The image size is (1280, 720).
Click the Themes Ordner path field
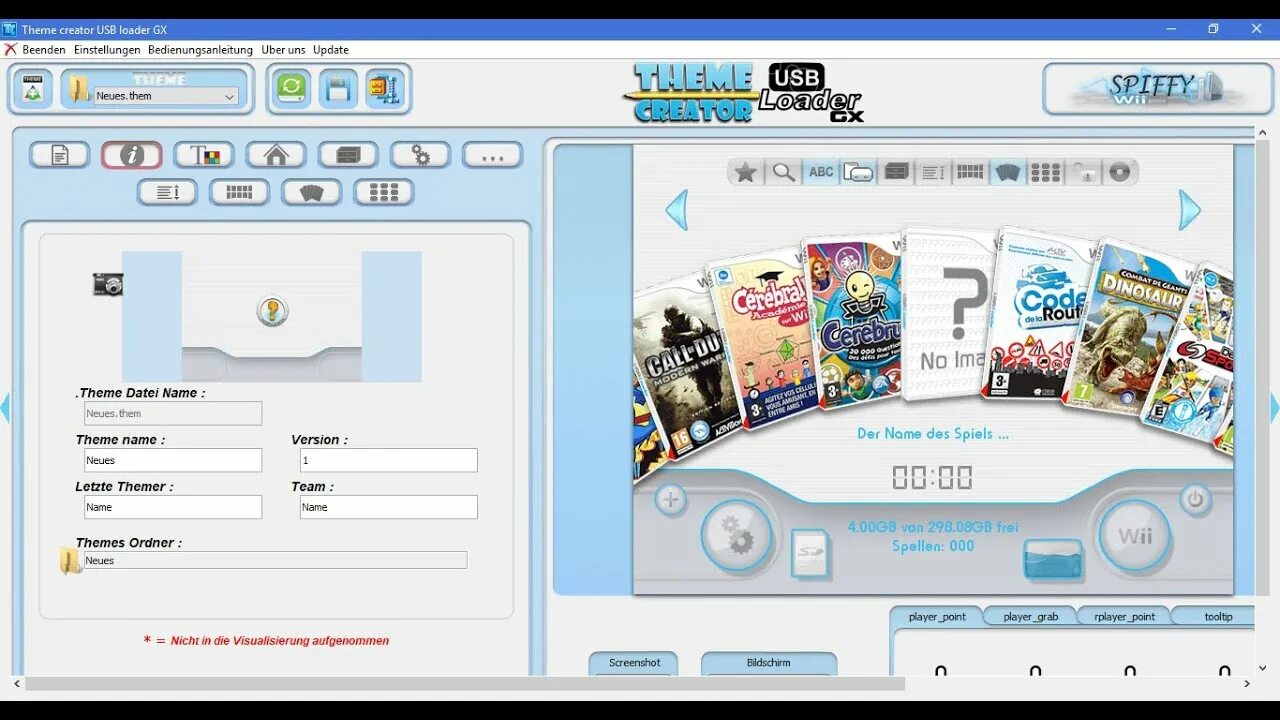(275, 560)
